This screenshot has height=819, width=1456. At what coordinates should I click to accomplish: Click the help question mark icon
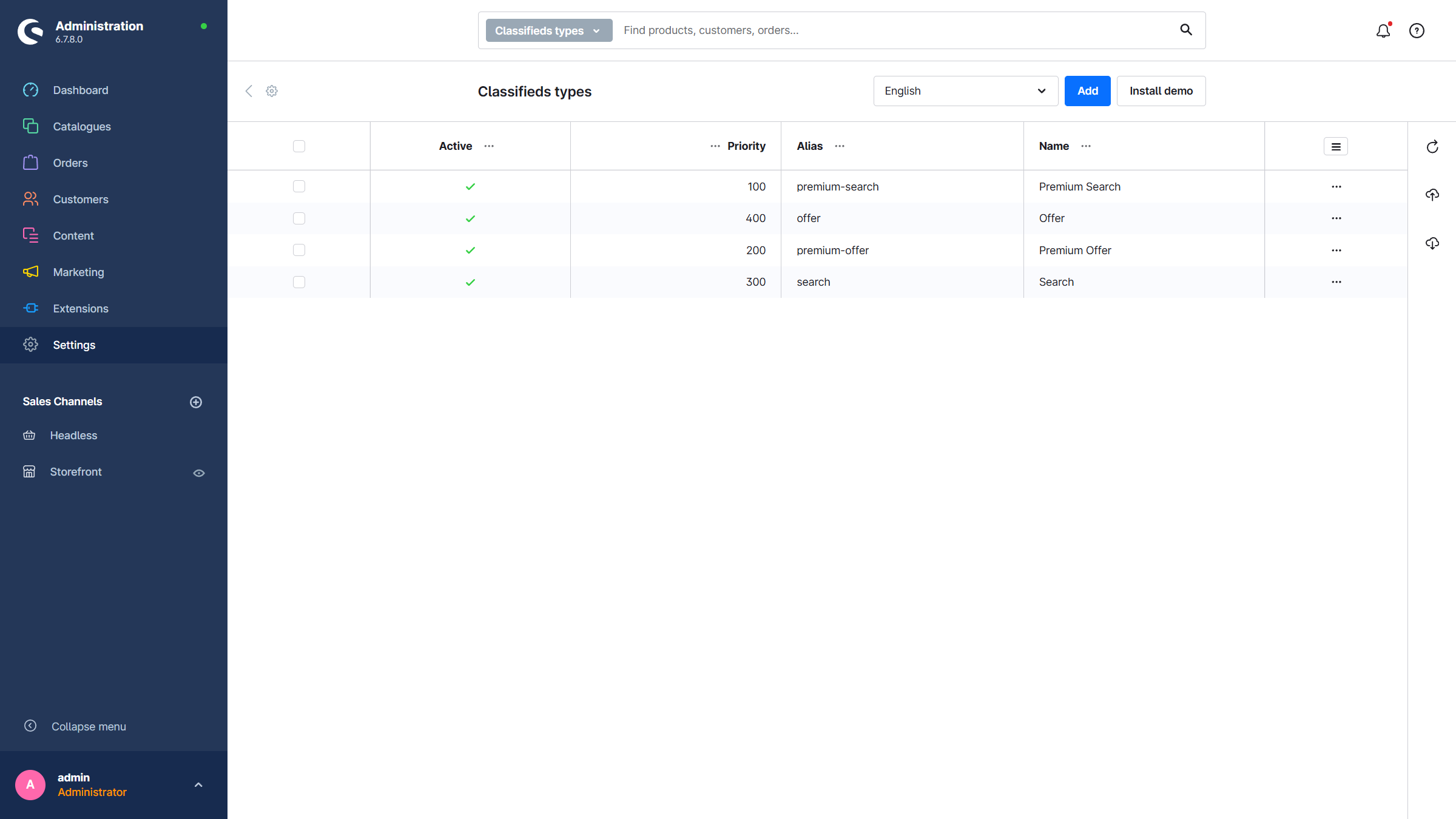[x=1417, y=31]
